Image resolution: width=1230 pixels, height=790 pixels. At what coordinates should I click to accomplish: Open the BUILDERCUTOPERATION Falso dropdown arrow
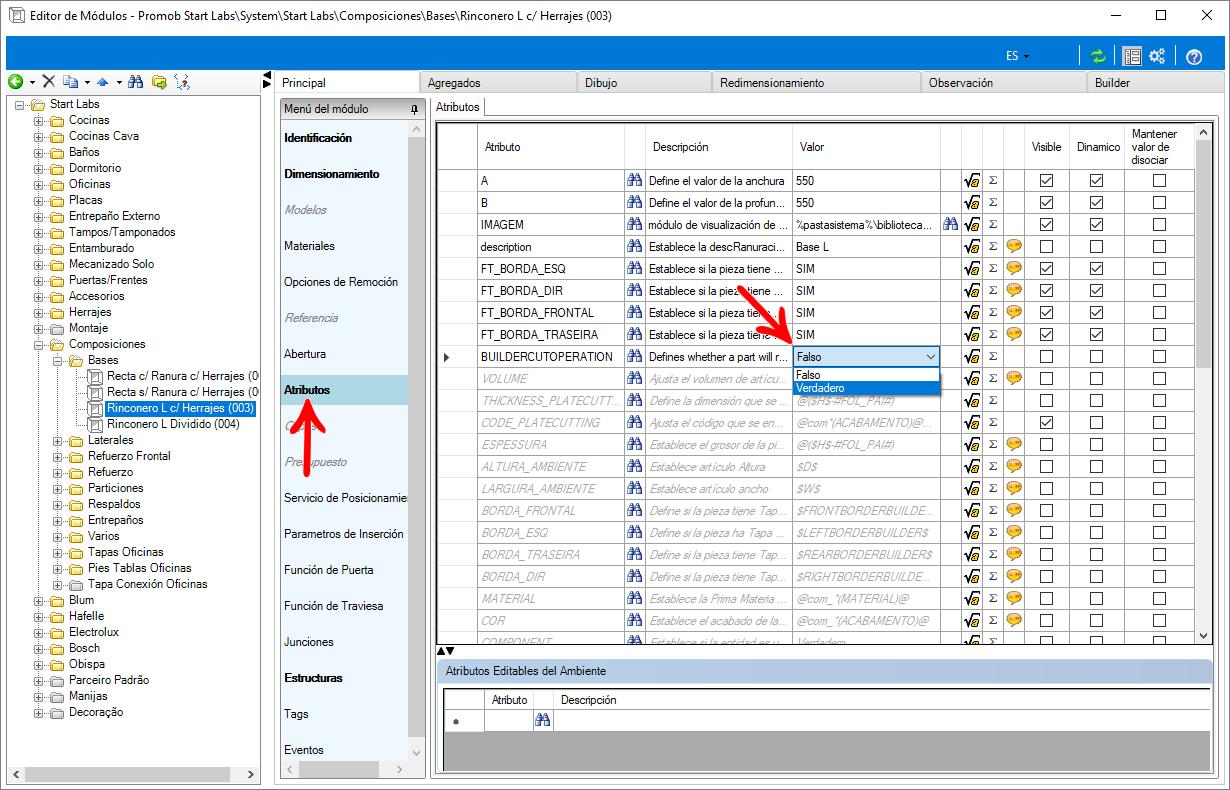tap(931, 357)
